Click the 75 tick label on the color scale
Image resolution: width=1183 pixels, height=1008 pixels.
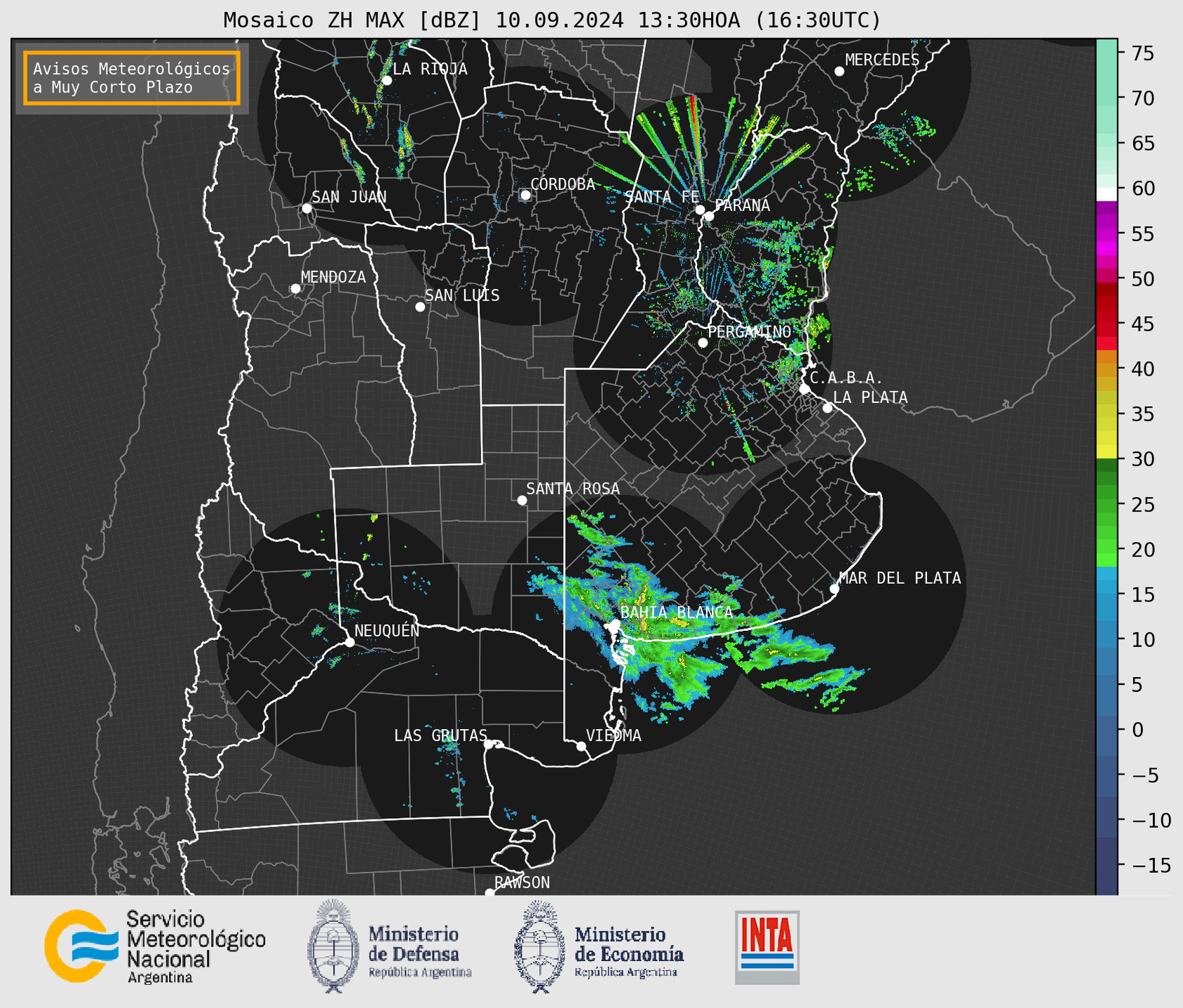tap(1142, 53)
